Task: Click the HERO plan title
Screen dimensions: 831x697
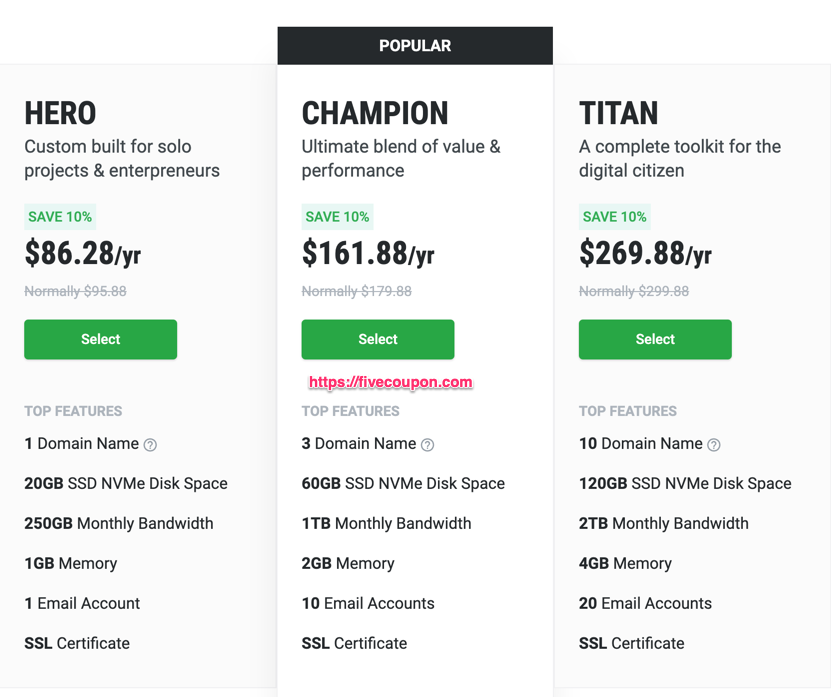Action: click(60, 113)
